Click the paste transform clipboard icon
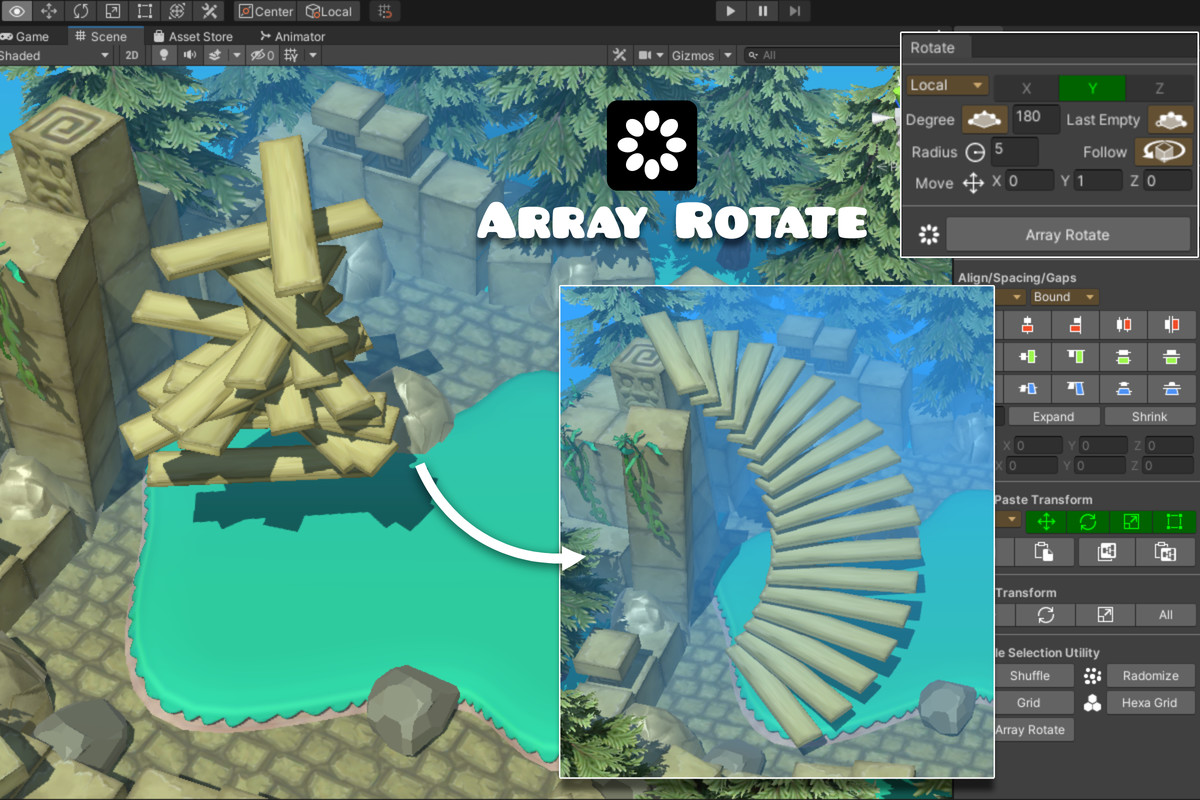Viewport: 1200px width, 800px height. coord(1045,552)
